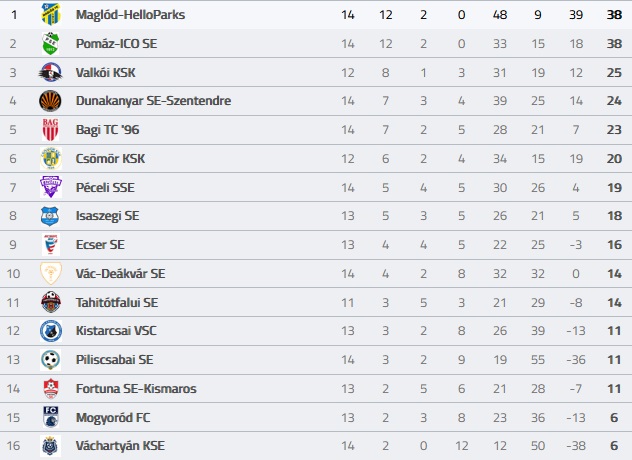The height and width of the screenshot is (460, 632).
Task: Click the Váchartyán KSE crest
Action: 50,446
